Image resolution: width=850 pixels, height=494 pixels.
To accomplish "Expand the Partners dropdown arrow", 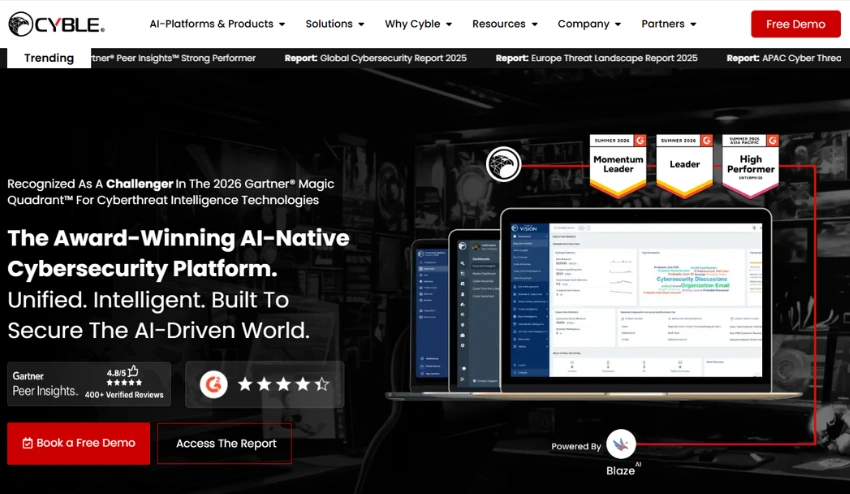I will click(693, 24).
